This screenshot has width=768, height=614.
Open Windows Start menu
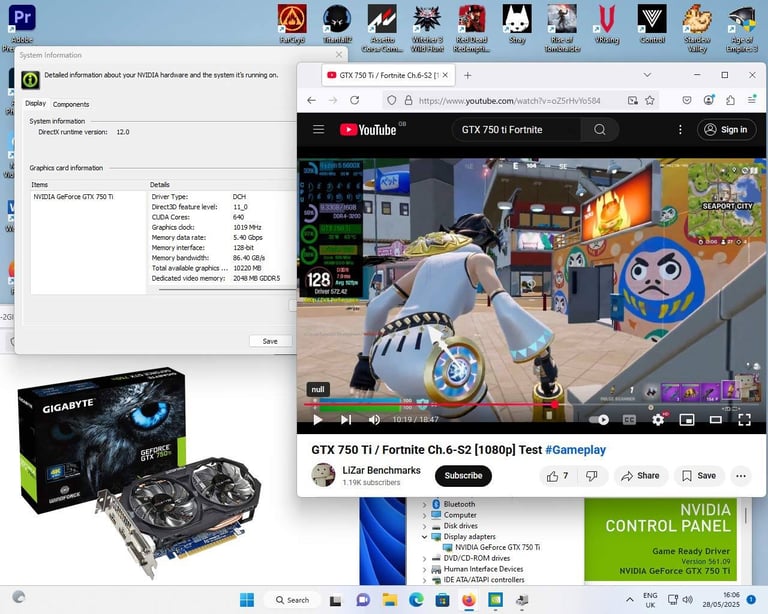247,600
